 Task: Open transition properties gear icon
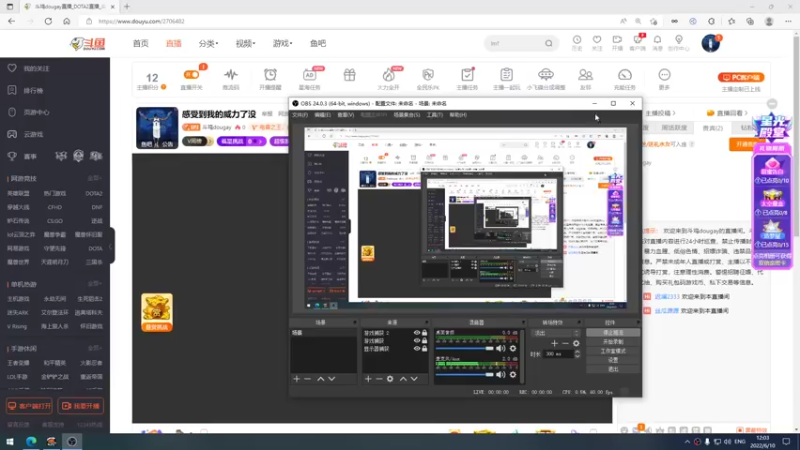[576, 343]
